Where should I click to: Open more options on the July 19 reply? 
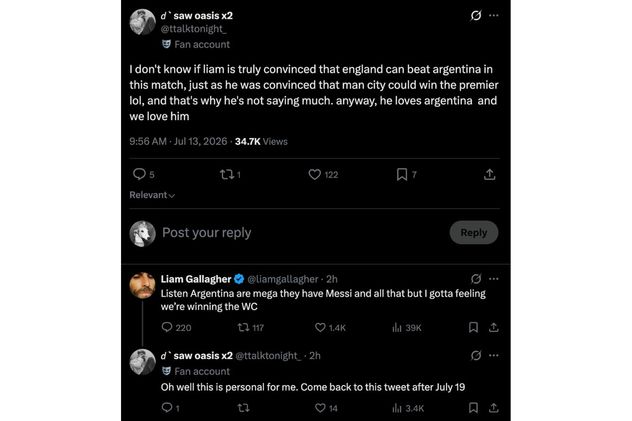[x=494, y=355]
